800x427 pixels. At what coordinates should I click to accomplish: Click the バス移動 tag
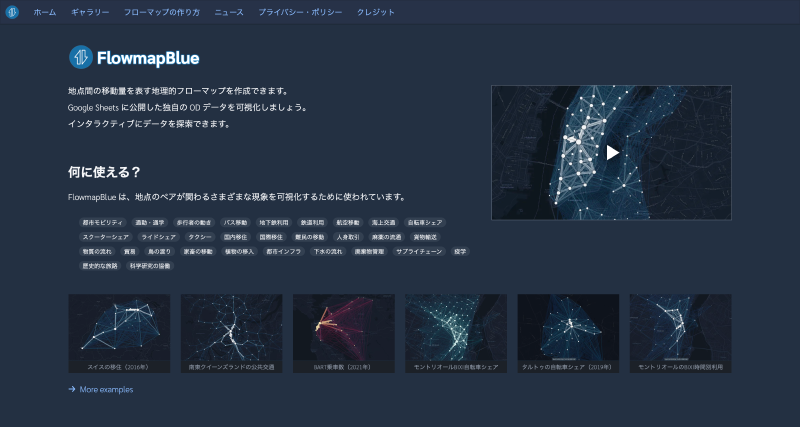point(235,222)
